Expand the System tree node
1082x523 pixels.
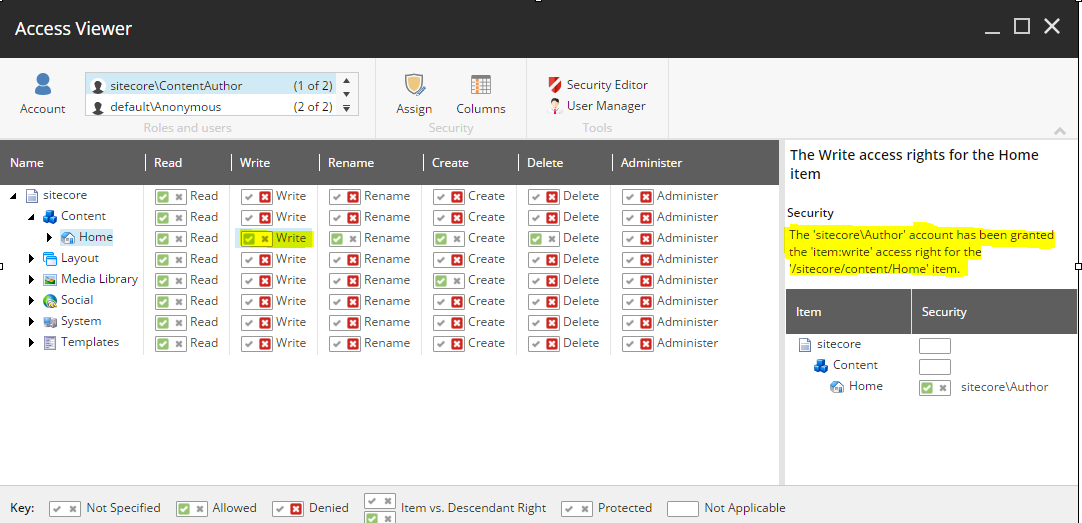32,322
